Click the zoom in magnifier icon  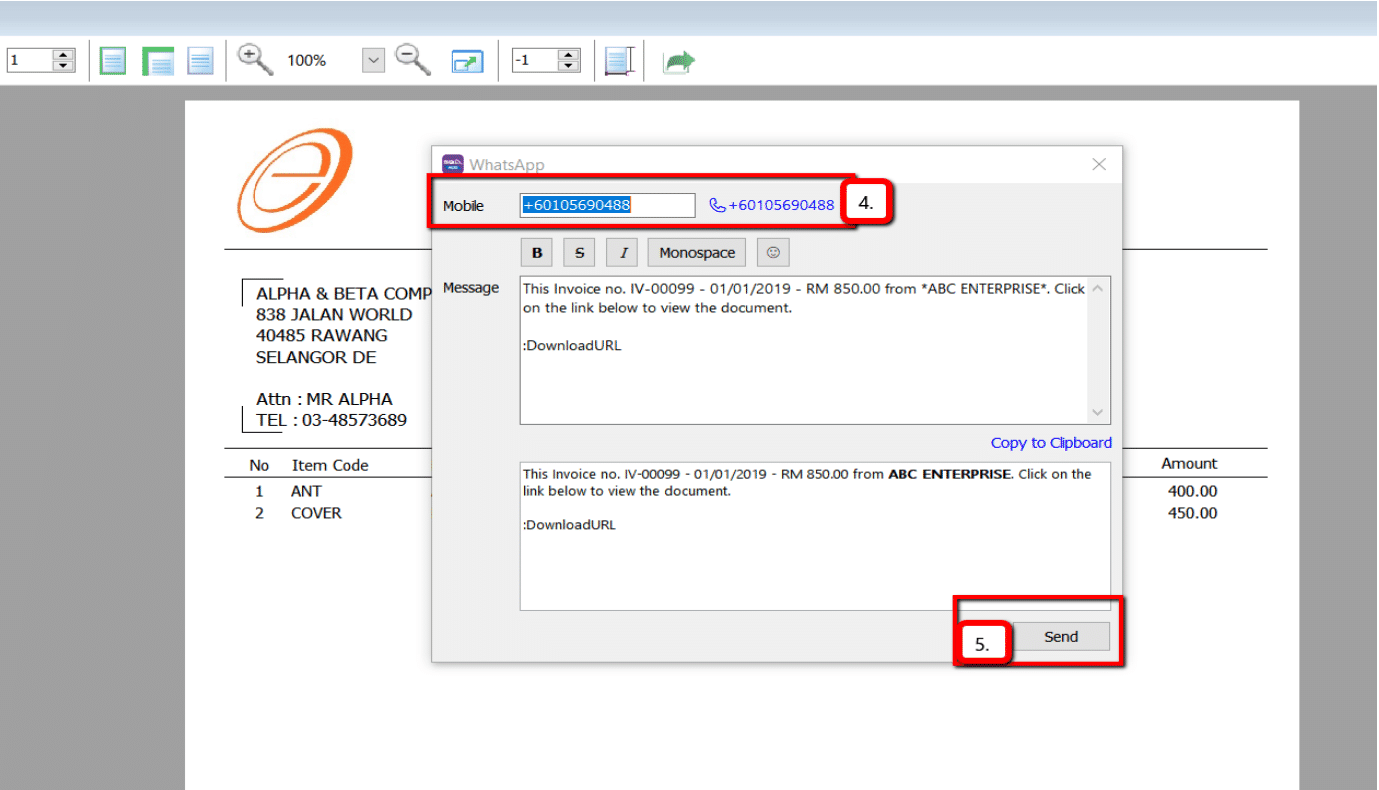click(x=255, y=60)
